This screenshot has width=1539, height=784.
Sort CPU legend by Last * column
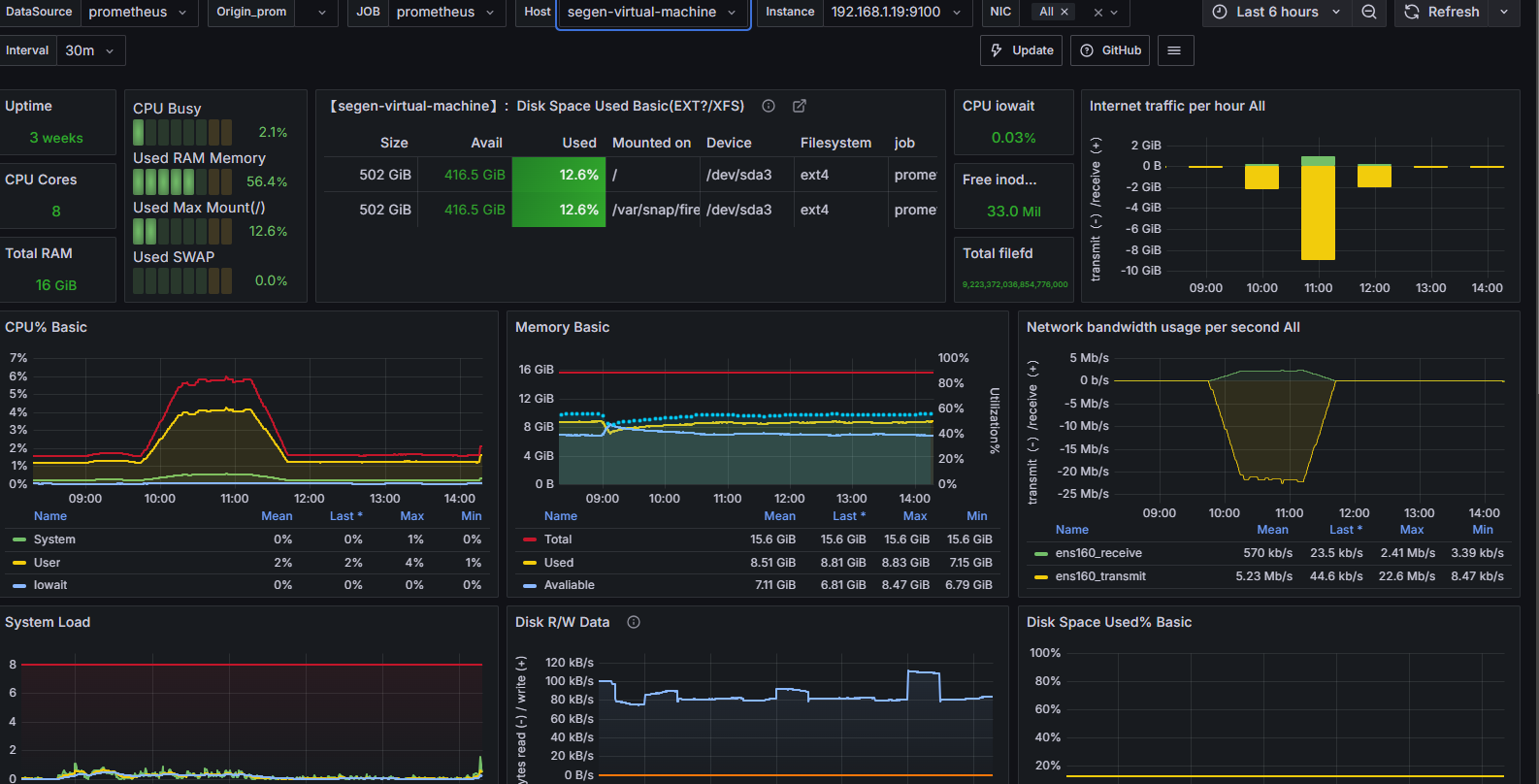(x=345, y=516)
